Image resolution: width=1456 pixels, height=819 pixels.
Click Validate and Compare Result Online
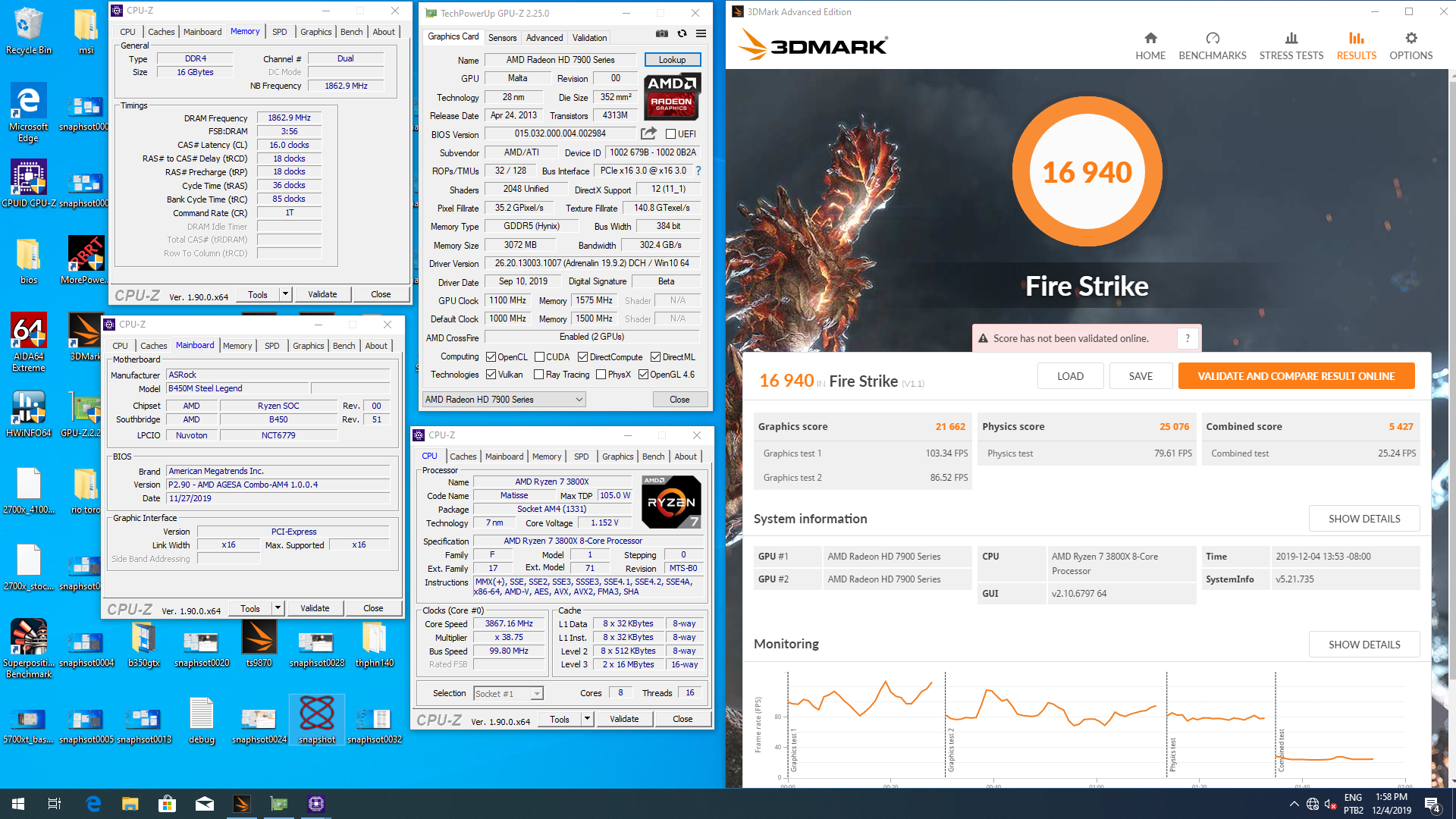click(1296, 376)
